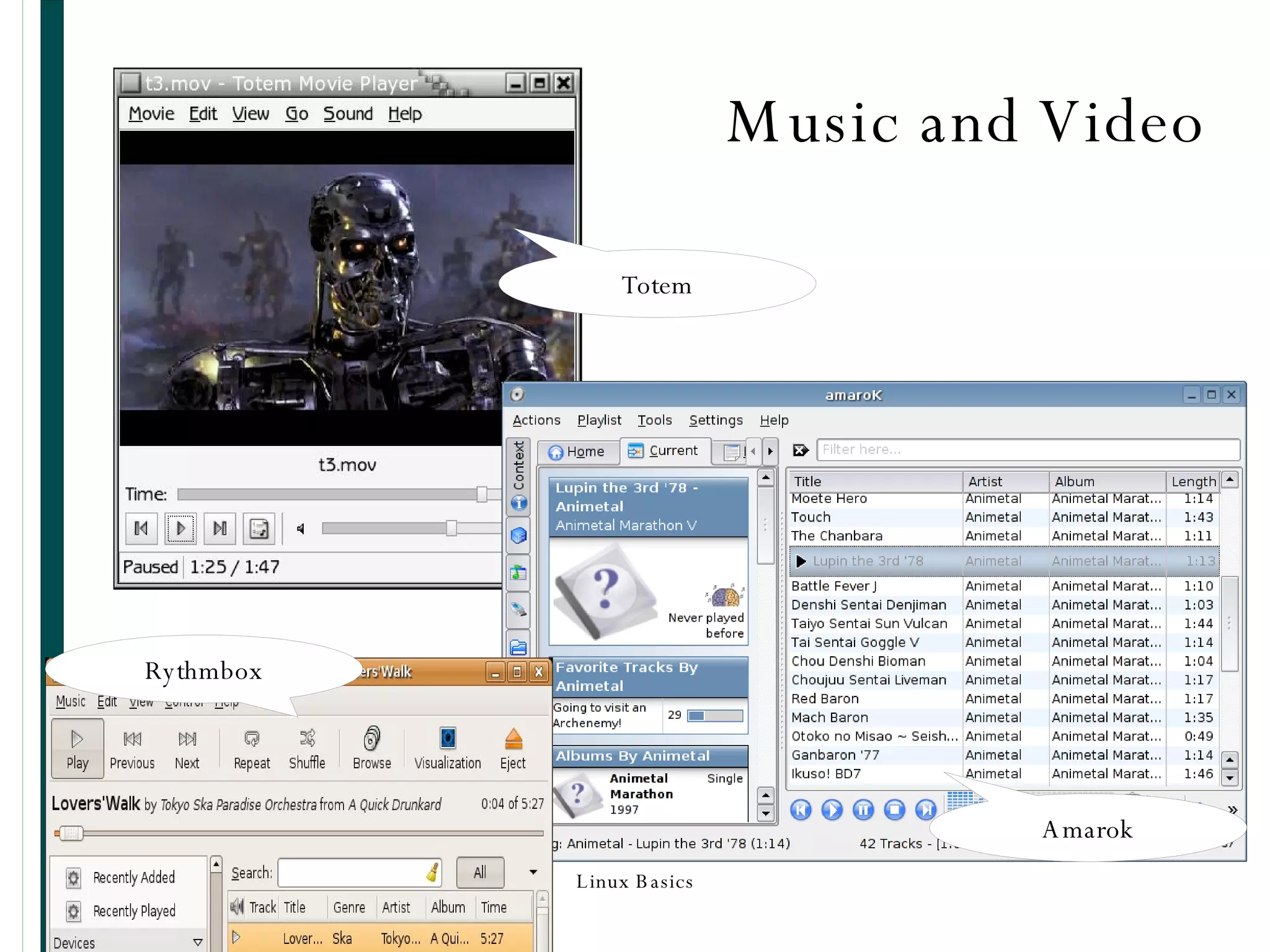The width and height of the screenshot is (1270, 952).
Task: Click Totem's volume slider handle
Action: point(451,528)
